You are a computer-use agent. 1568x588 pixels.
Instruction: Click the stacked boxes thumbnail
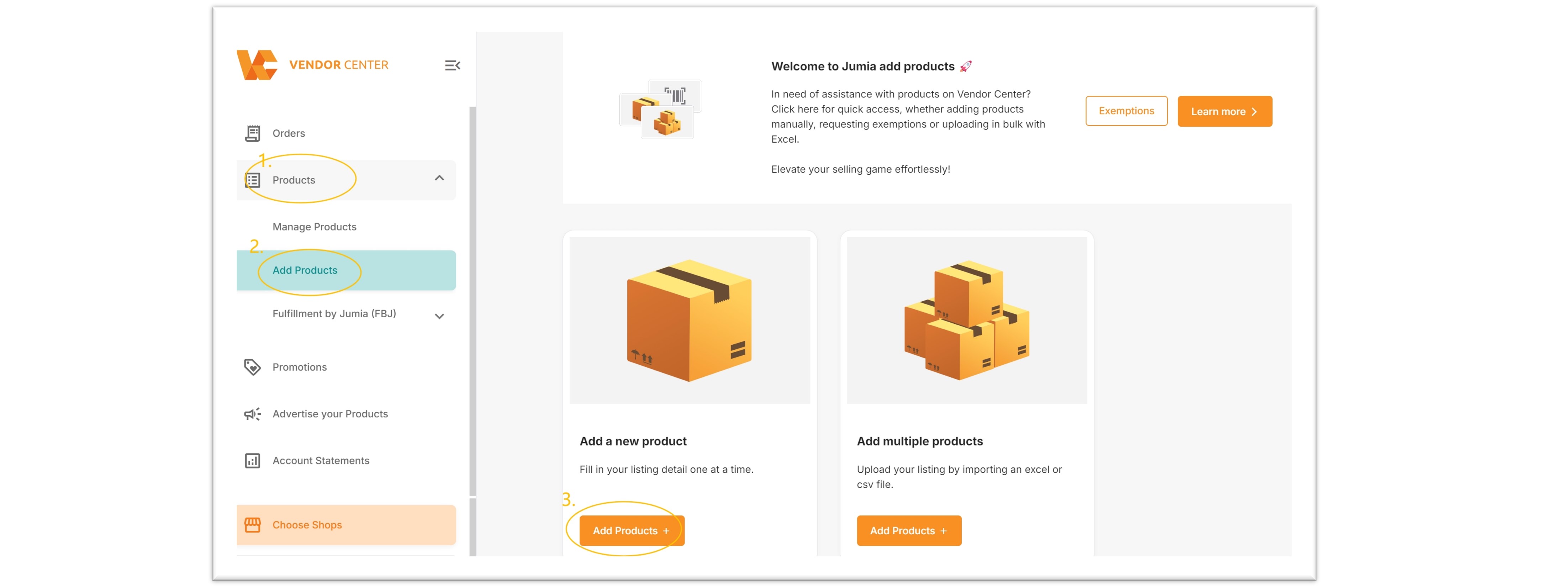967,320
